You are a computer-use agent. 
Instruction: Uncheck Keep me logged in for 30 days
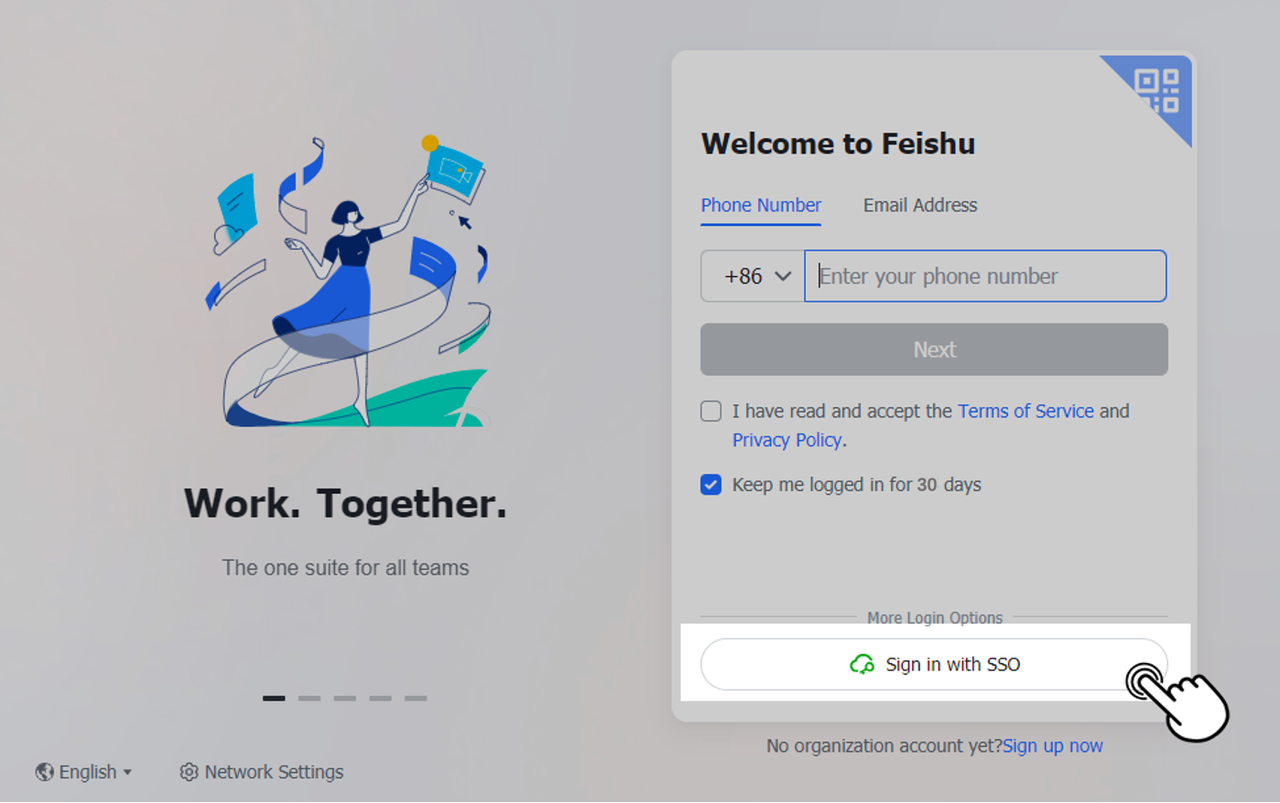click(x=711, y=485)
